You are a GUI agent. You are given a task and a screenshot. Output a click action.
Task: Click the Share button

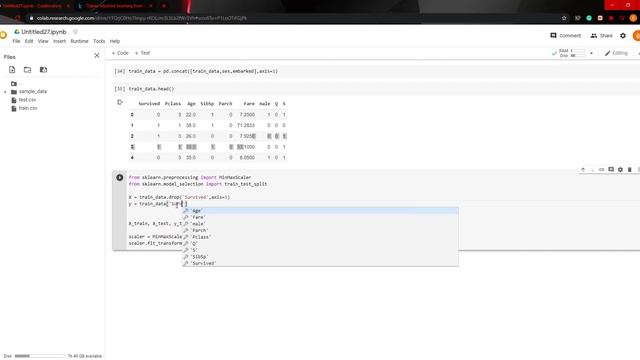click(x=602, y=36)
